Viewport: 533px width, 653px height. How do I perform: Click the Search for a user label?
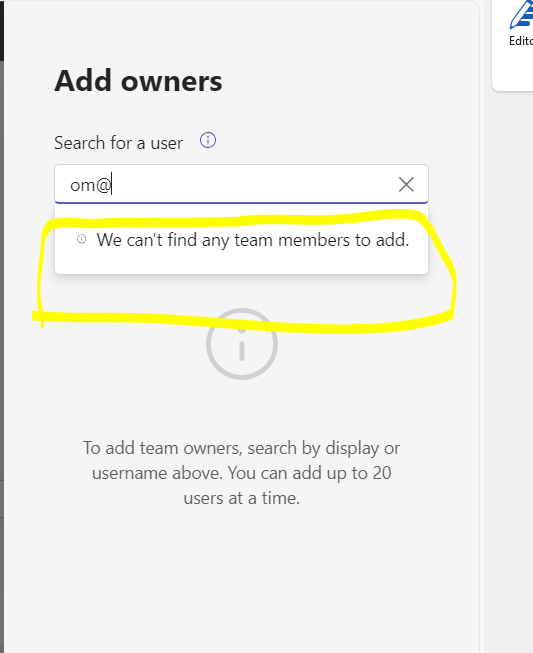119,143
